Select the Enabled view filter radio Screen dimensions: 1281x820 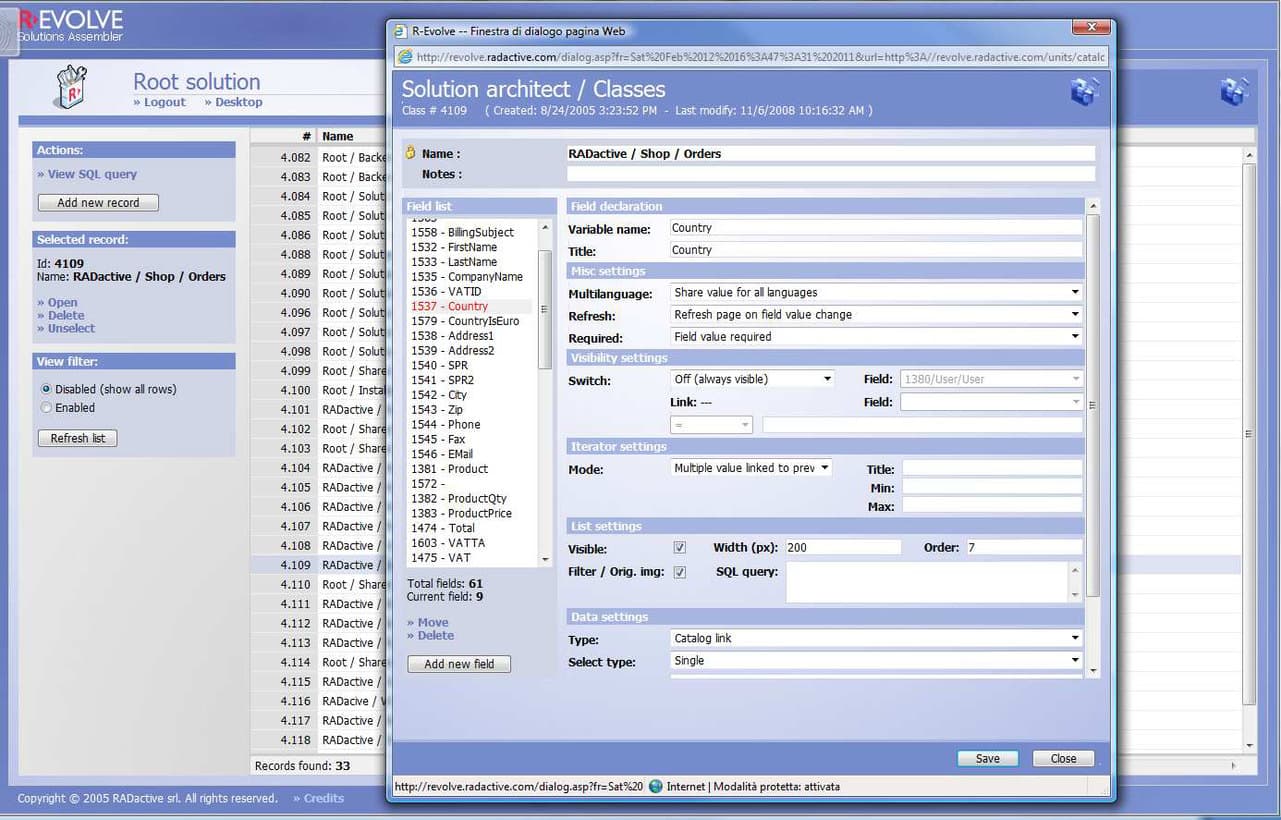pos(46,408)
